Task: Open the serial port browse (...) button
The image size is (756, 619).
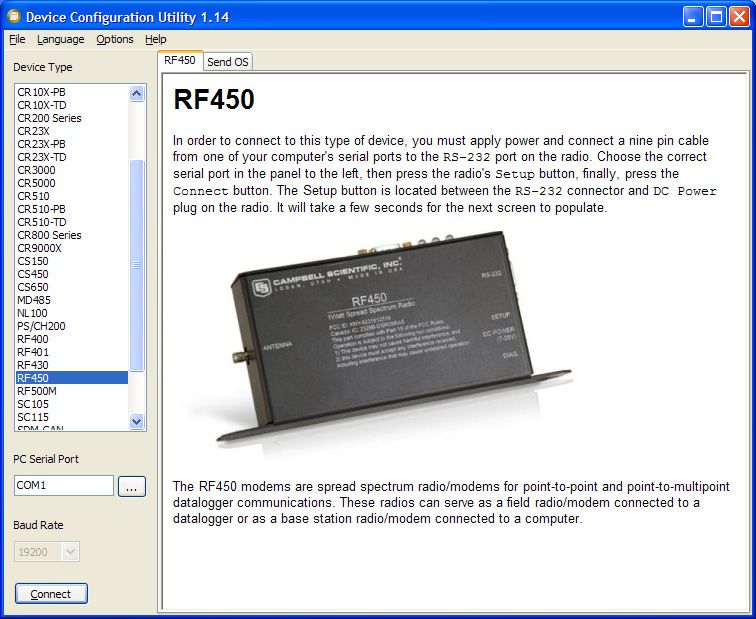Action: pos(132,486)
